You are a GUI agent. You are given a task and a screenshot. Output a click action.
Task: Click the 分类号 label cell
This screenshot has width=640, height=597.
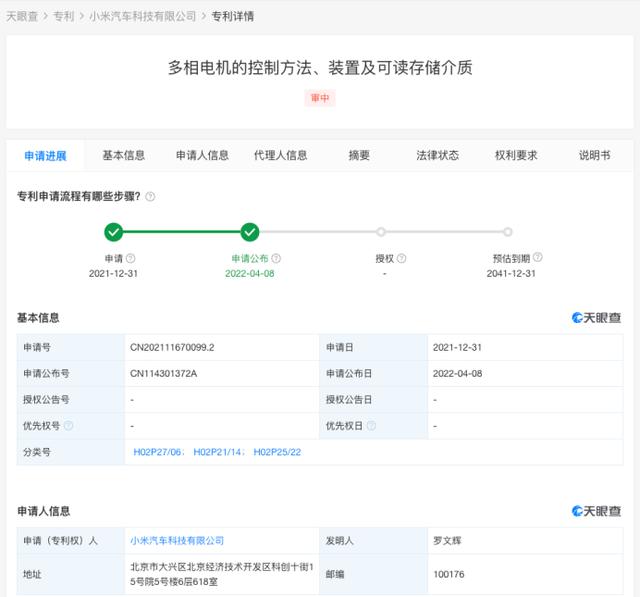[x=71, y=452]
